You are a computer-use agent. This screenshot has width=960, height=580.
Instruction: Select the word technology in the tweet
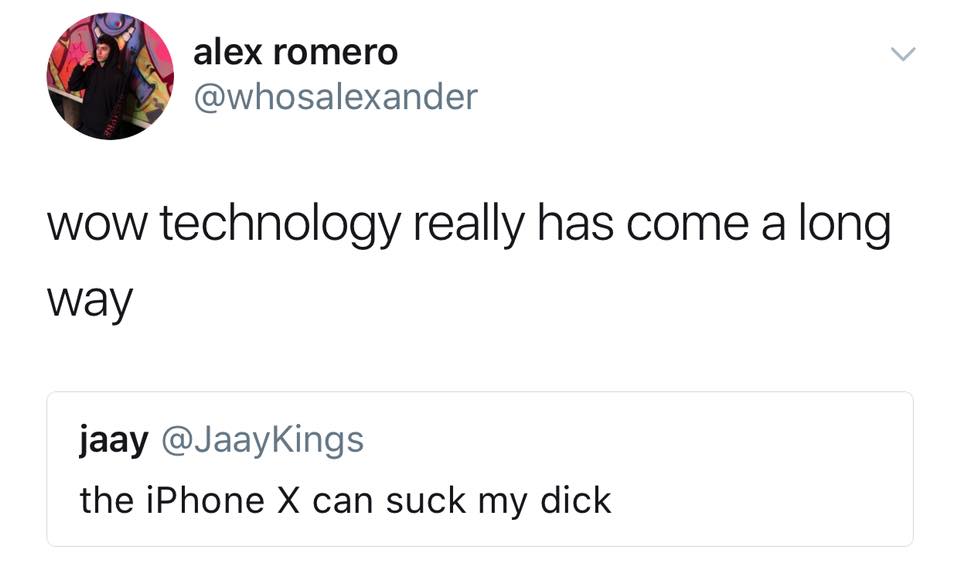click(280, 225)
